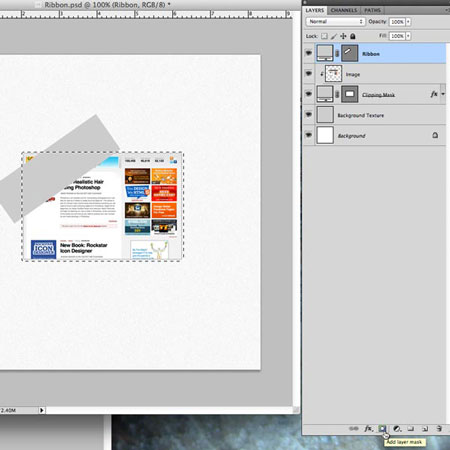
Task: Switch to the Channels tab
Action: 344,10
